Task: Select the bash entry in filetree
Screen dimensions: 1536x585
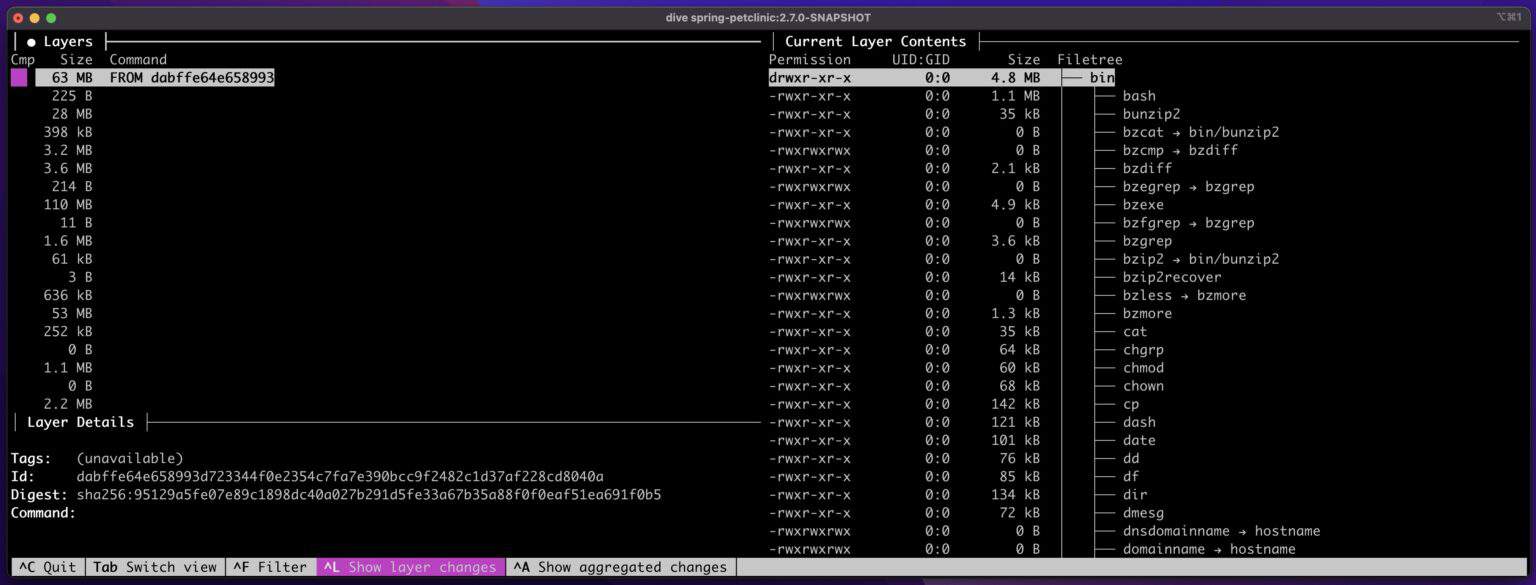Action: (x=1139, y=95)
